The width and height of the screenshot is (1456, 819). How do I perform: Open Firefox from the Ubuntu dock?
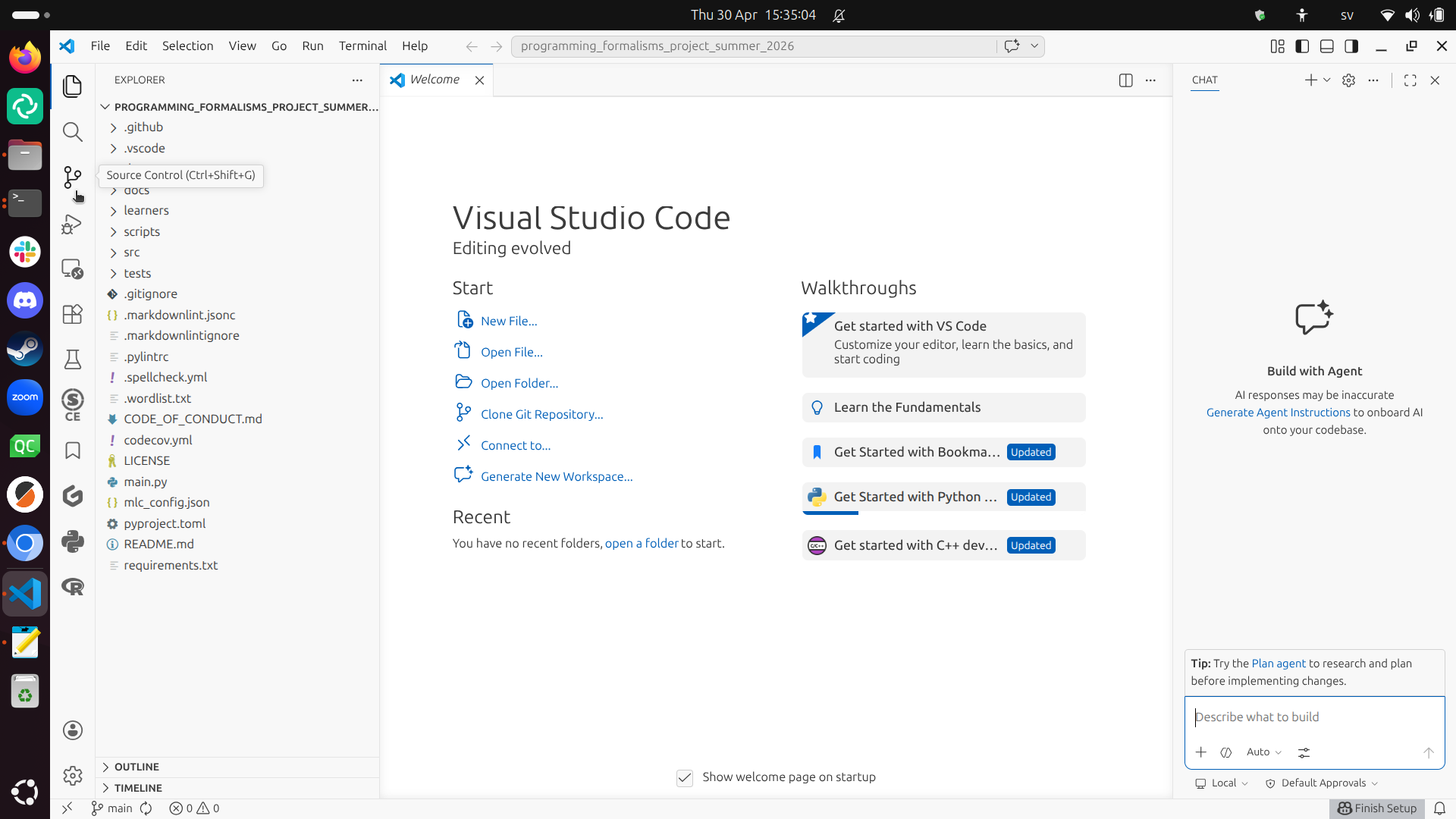click(x=25, y=58)
